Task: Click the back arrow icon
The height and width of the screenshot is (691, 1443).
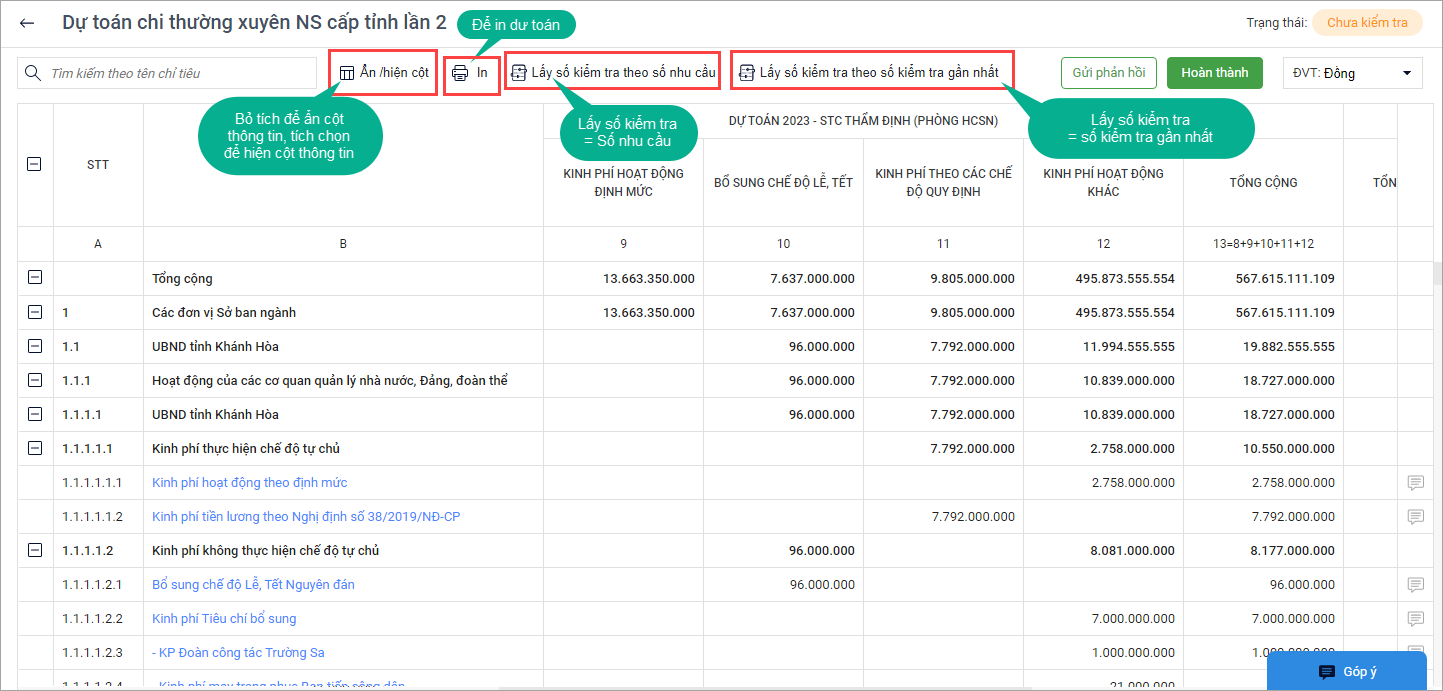Action: [x=27, y=23]
